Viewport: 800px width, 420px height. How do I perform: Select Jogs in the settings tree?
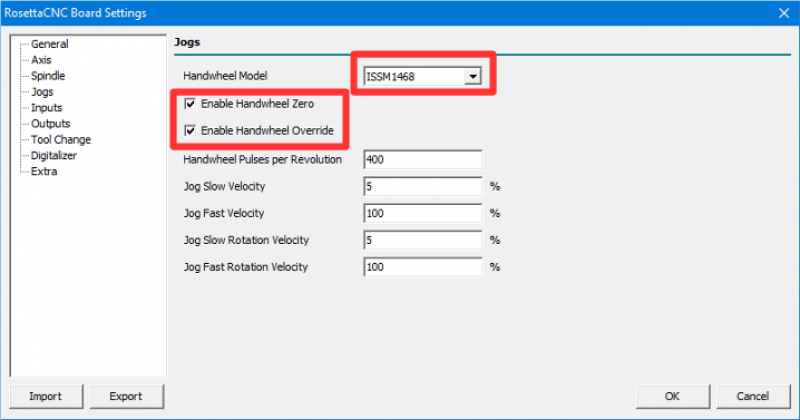42,92
